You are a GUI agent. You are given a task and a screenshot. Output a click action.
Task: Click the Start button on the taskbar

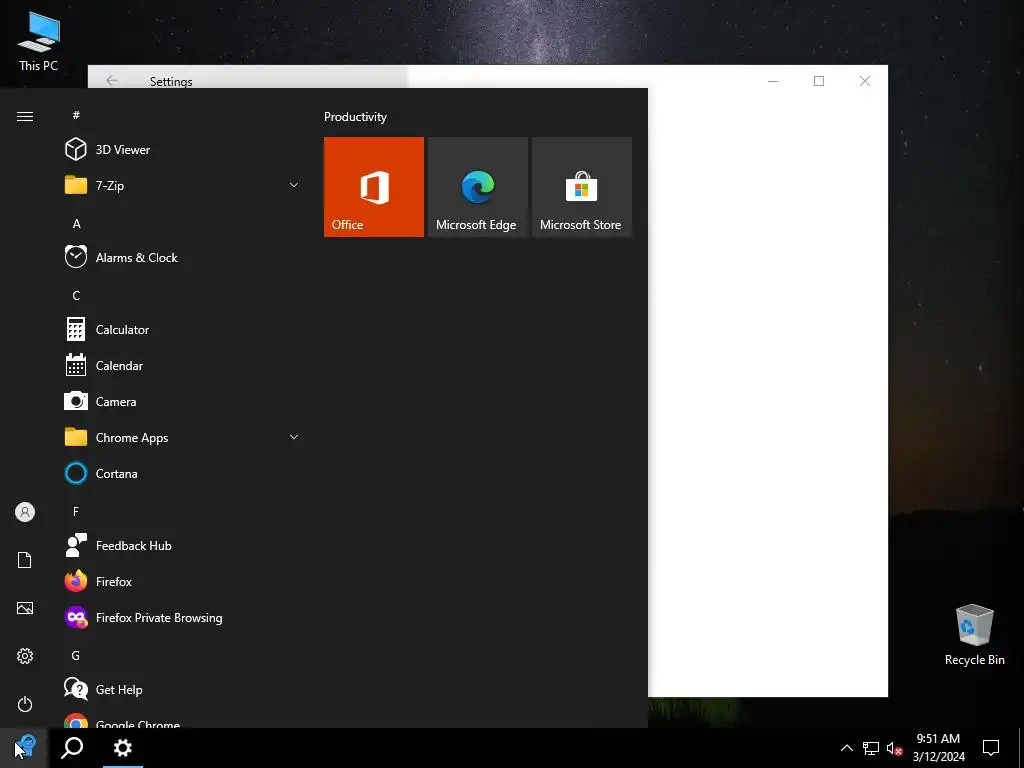[25, 748]
